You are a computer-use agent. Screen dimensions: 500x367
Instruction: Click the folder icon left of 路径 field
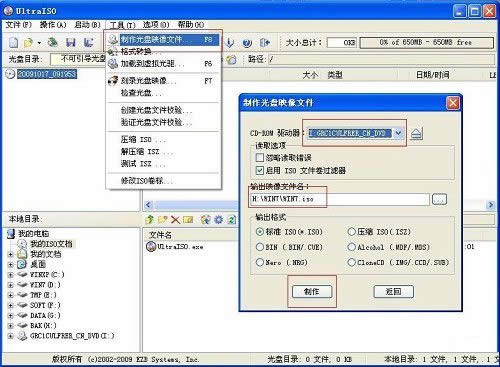coord(231,59)
